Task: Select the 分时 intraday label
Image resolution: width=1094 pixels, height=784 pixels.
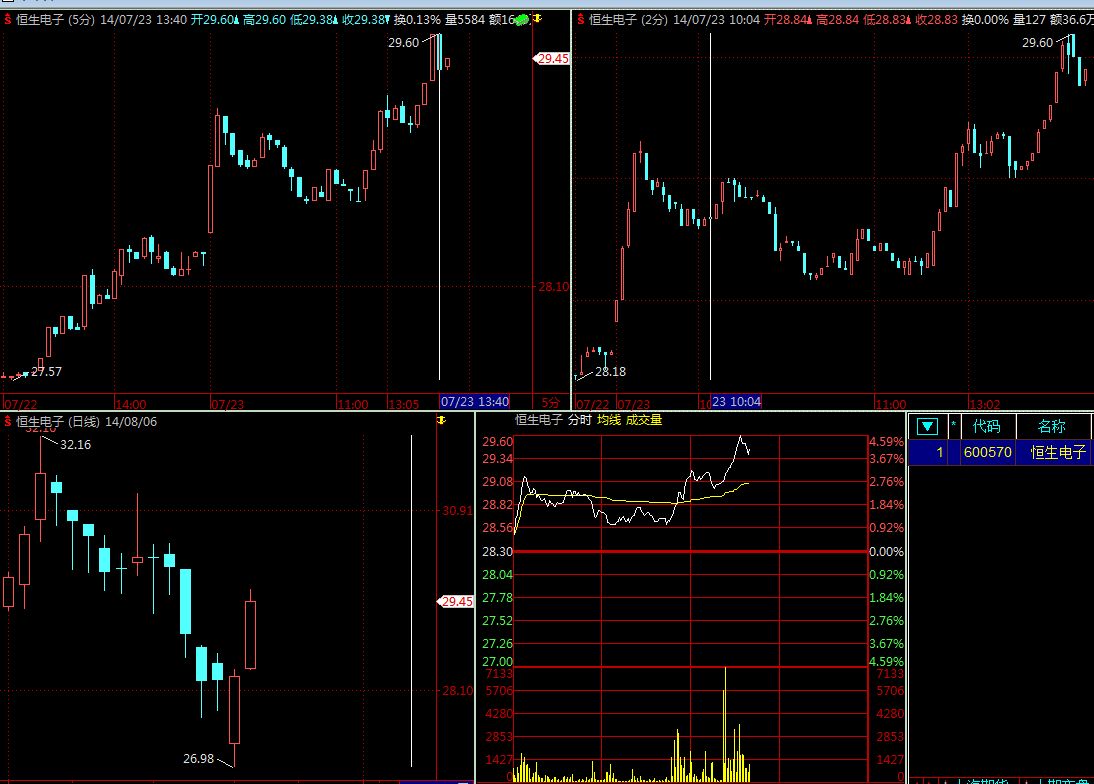Action: tap(580, 420)
